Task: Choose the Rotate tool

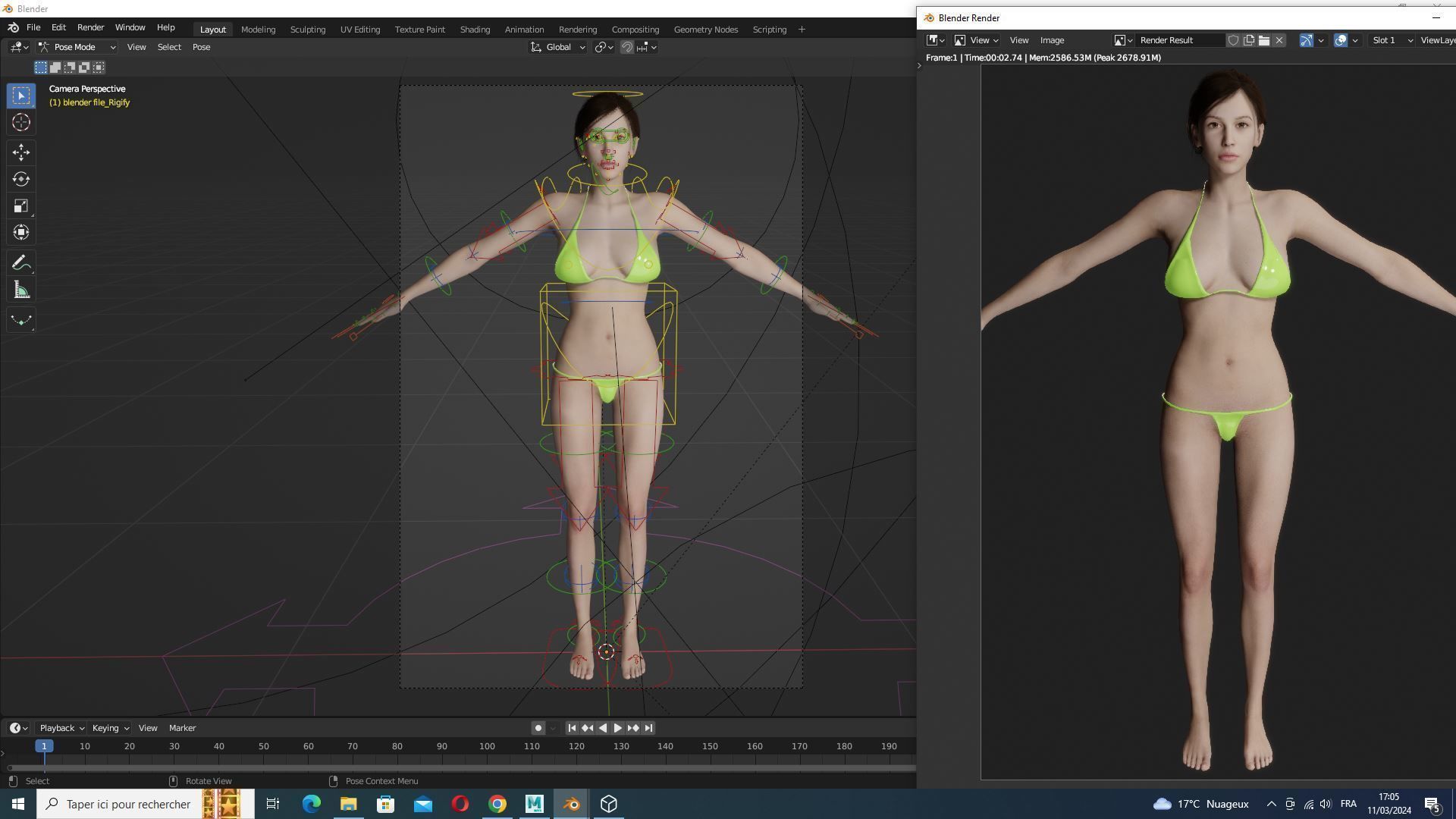Action: pos(21,179)
